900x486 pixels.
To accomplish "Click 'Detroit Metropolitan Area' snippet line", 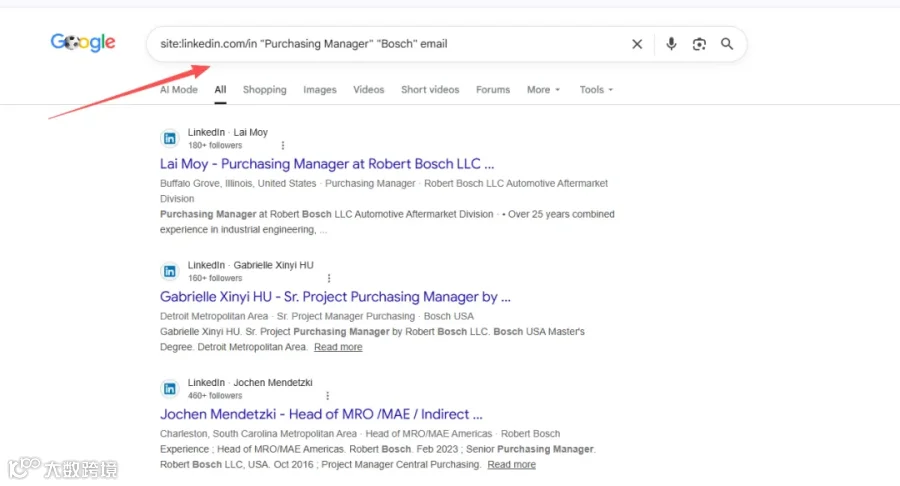I will (x=214, y=316).
